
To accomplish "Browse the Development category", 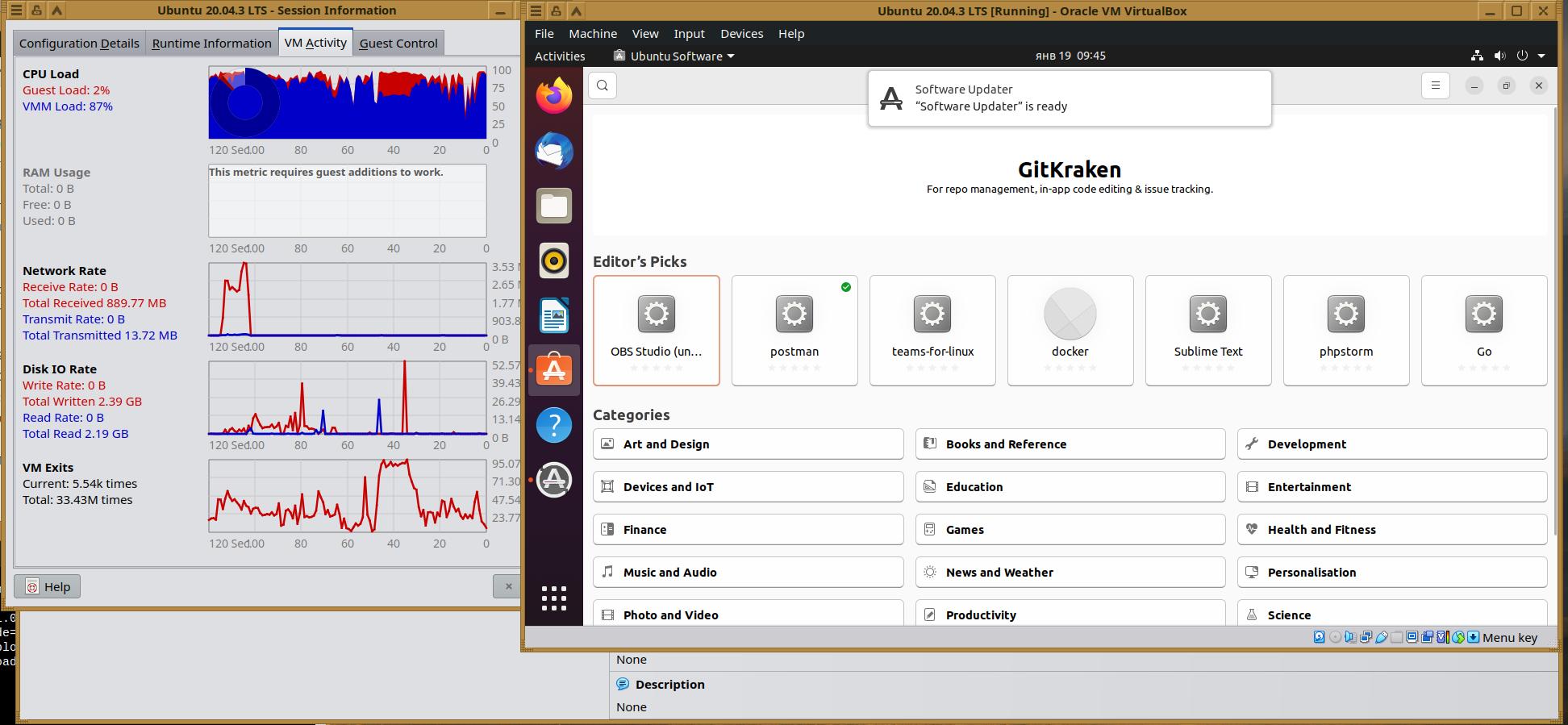I will (1392, 444).
